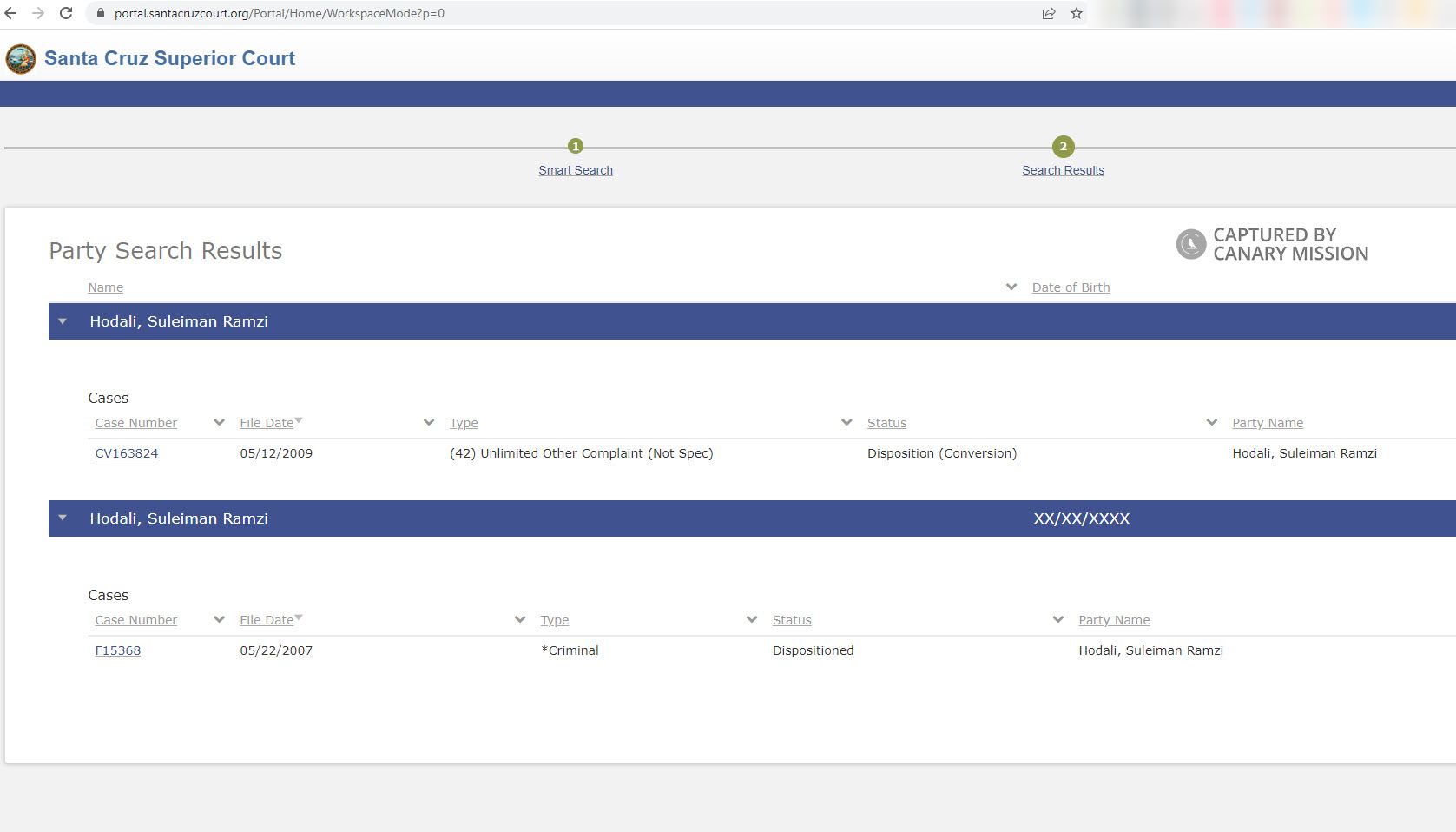Click the Santa Cruz court seal logo
The width and height of the screenshot is (1456, 832).
(21, 59)
